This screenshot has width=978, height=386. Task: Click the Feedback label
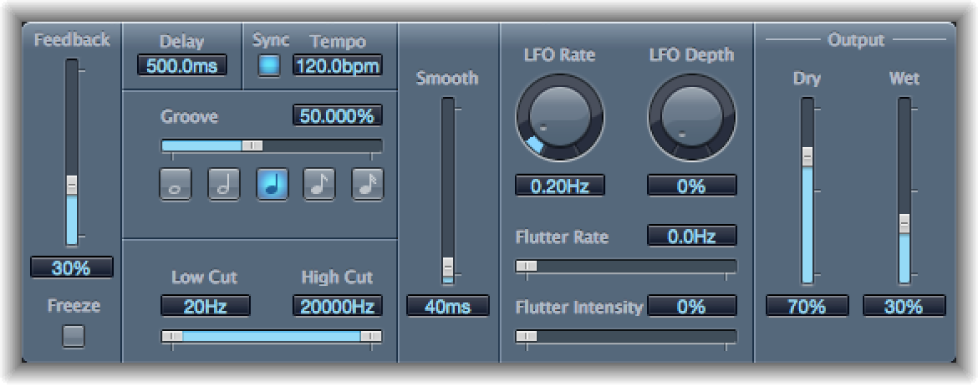tap(72, 40)
